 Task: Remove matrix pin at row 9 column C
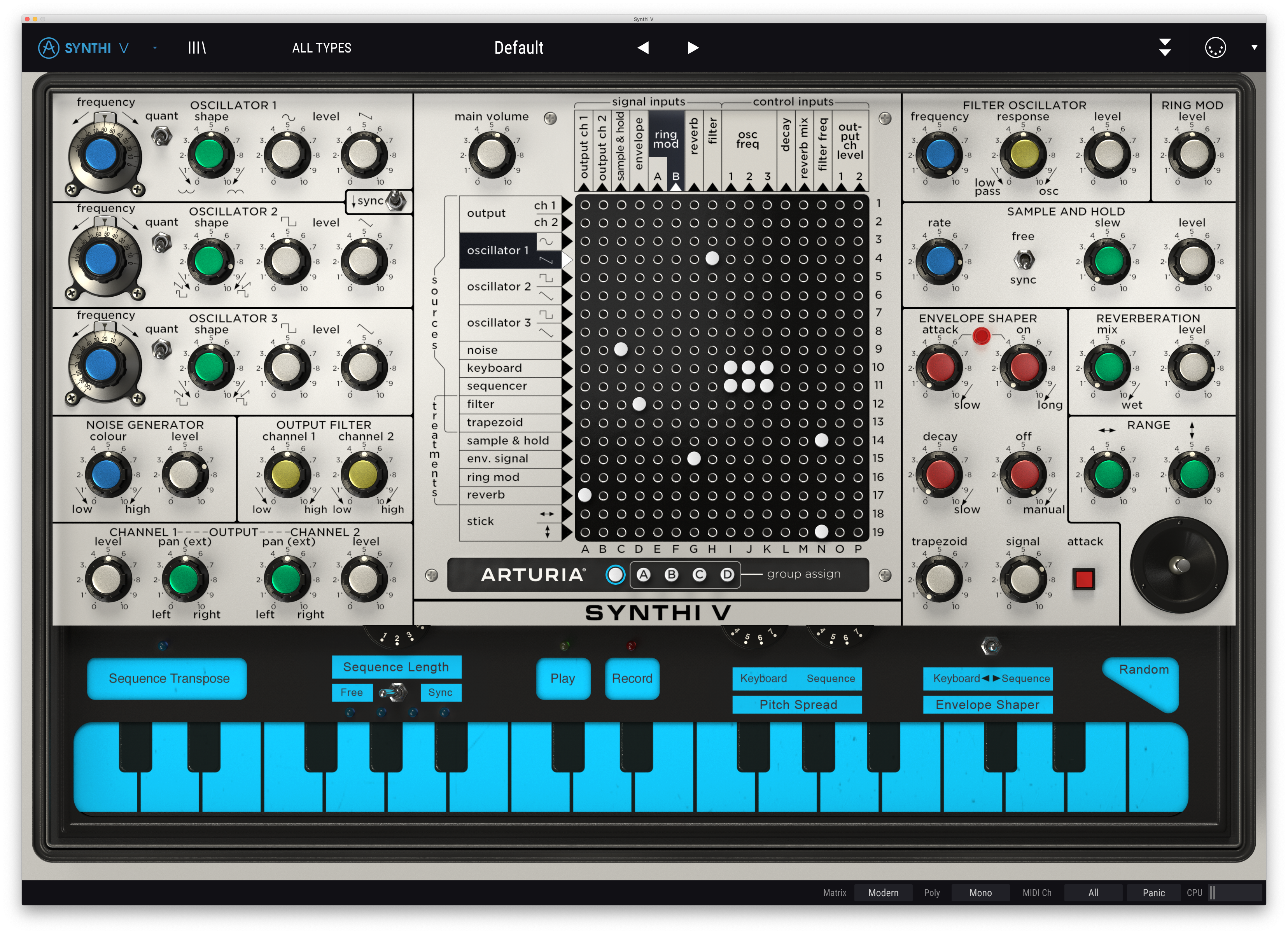click(x=621, y=349)
